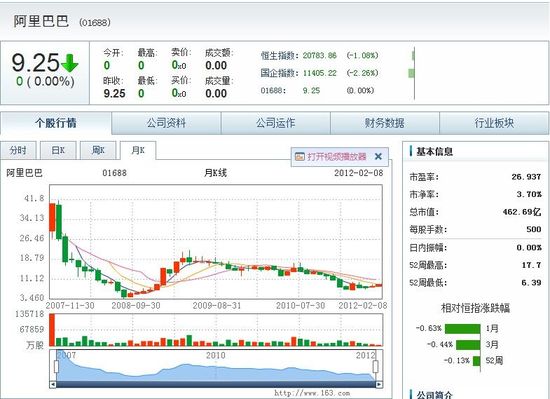Open the 公司资料 tab

pos(166,123)
